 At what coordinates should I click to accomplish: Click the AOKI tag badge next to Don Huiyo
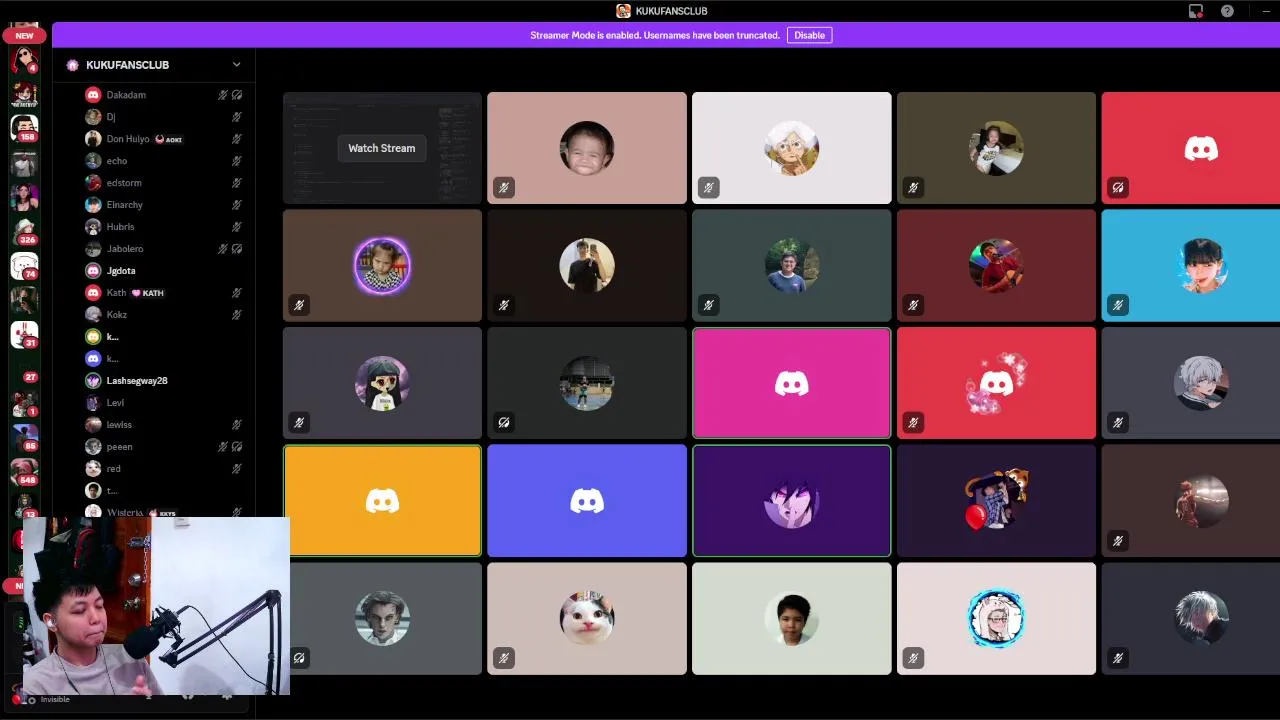[169, 139]
